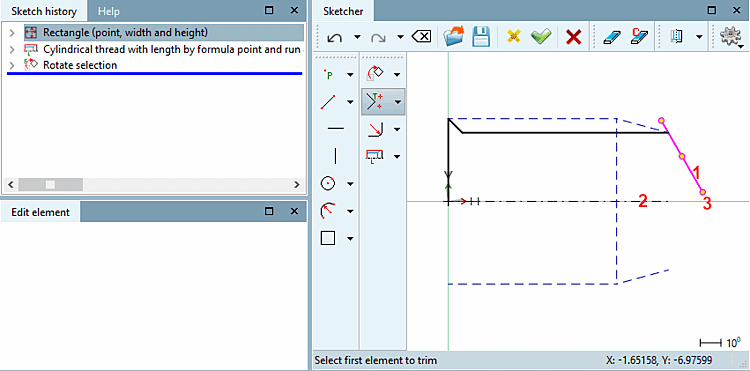Screen dimensions: 750x371
Task: Select the Fillet corner tool icon
Action: click(x=375, y=129)
